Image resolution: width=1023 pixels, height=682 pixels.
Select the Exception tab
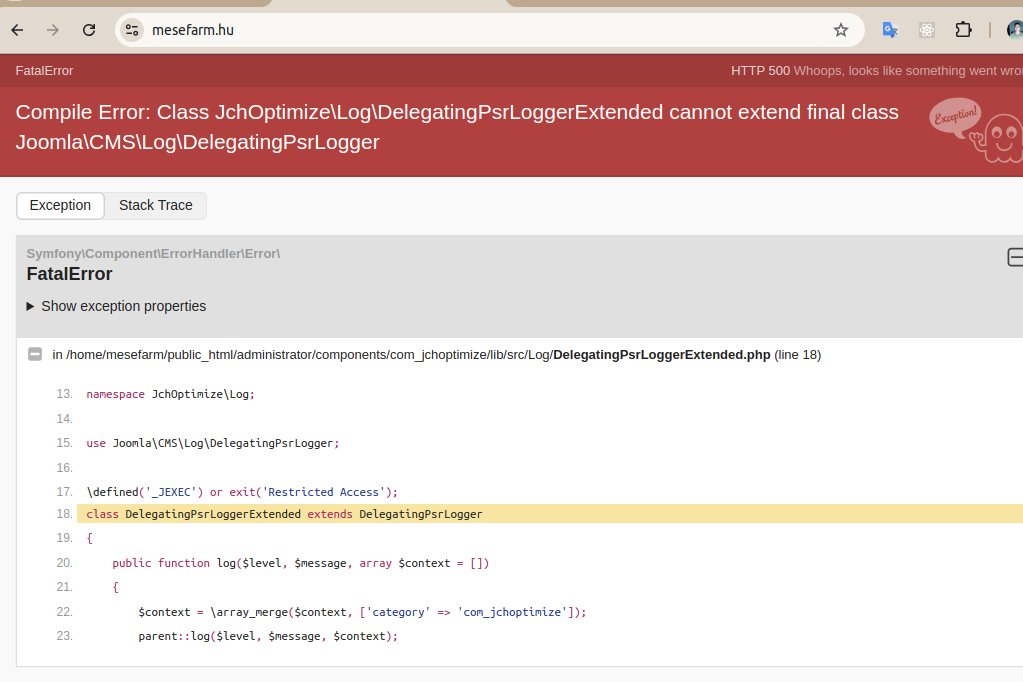pyautogui.click(x=60, y=205)
